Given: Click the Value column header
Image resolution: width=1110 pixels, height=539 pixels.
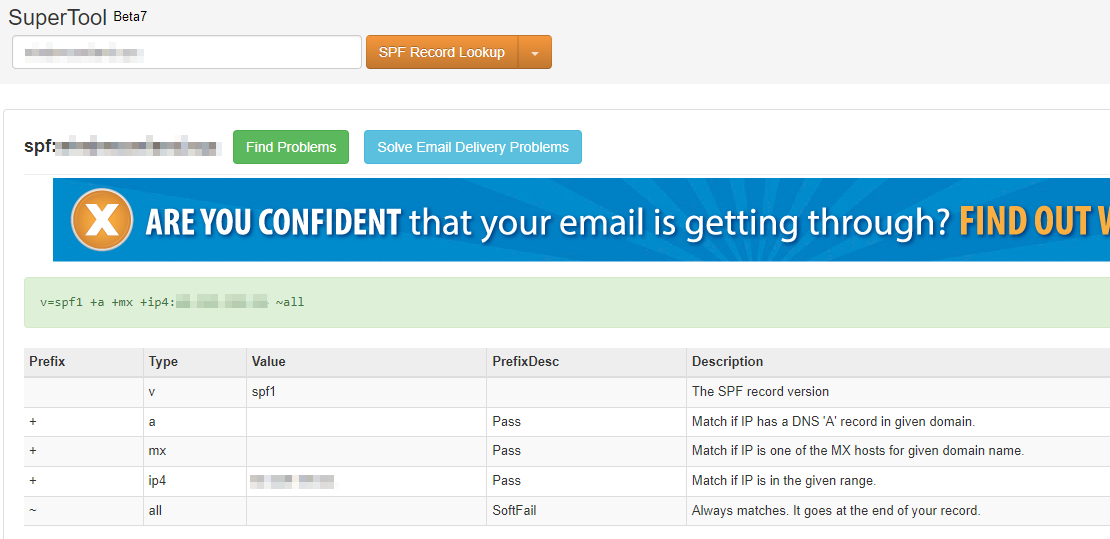Looking at the screenshot, I should (x=268, y=362).
